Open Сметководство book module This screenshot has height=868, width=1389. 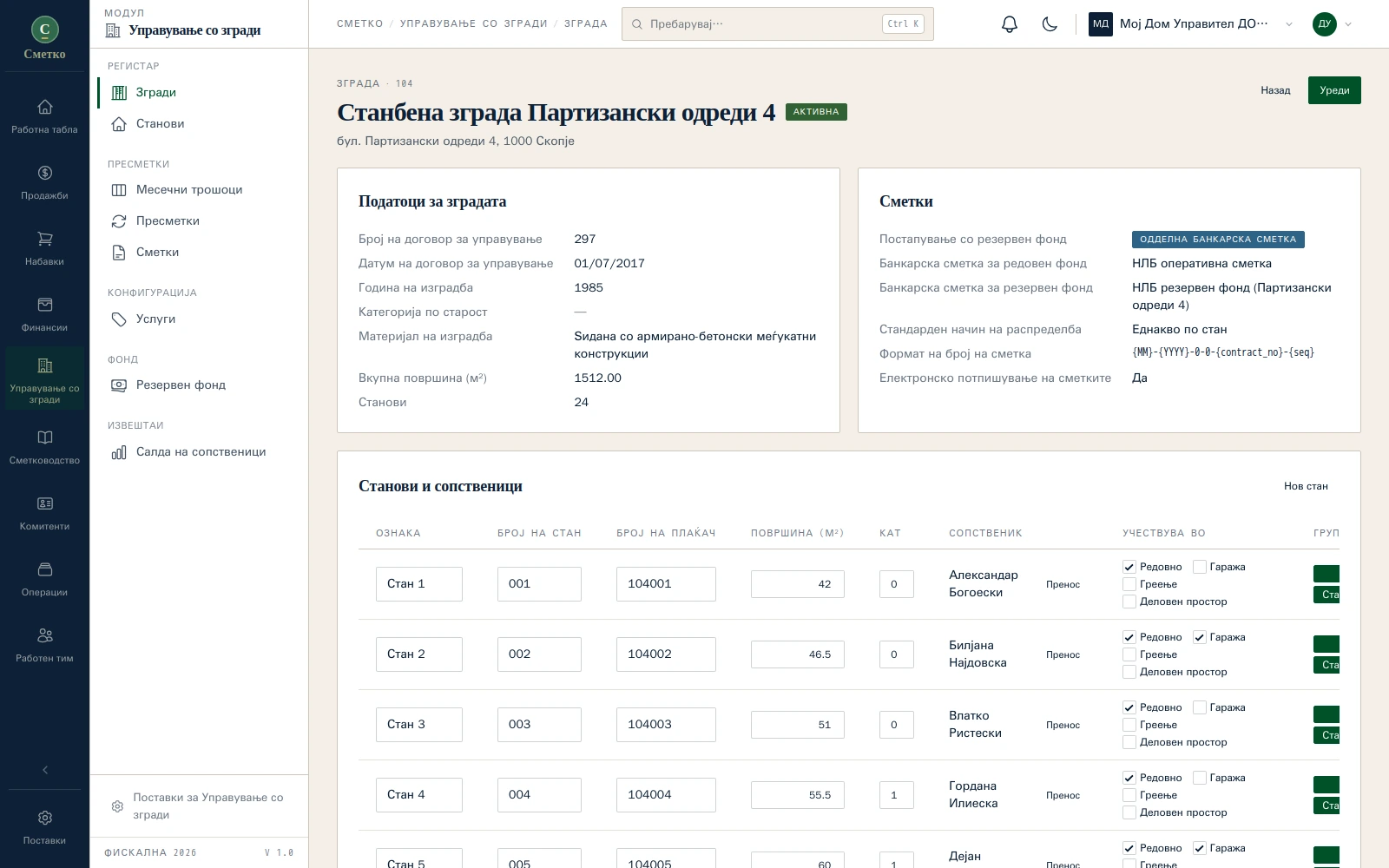[x=44, y=446]
